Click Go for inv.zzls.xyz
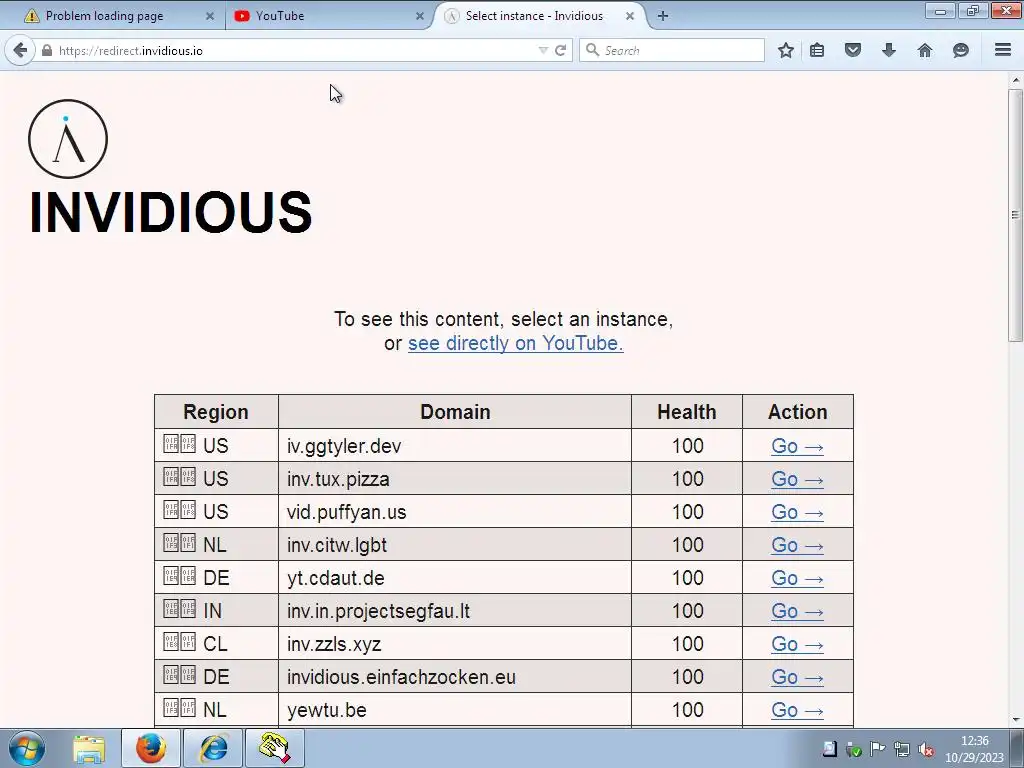This screenshot has height=768, width=1024. tap(797, 644)
